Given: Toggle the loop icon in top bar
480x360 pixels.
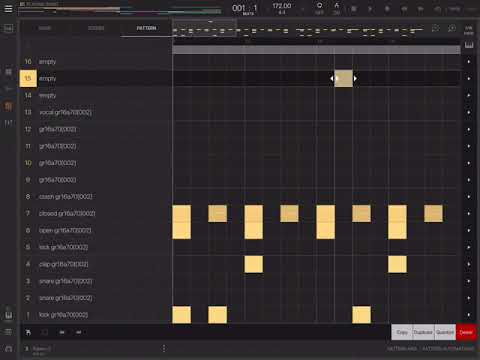Looking at the screenshot, I should click(x=319, y=8).
